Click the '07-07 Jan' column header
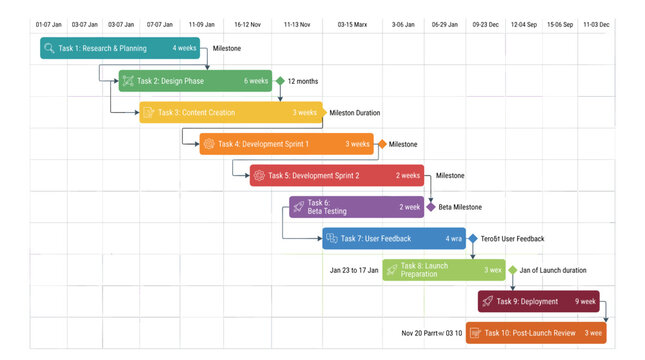 [160, 25]
